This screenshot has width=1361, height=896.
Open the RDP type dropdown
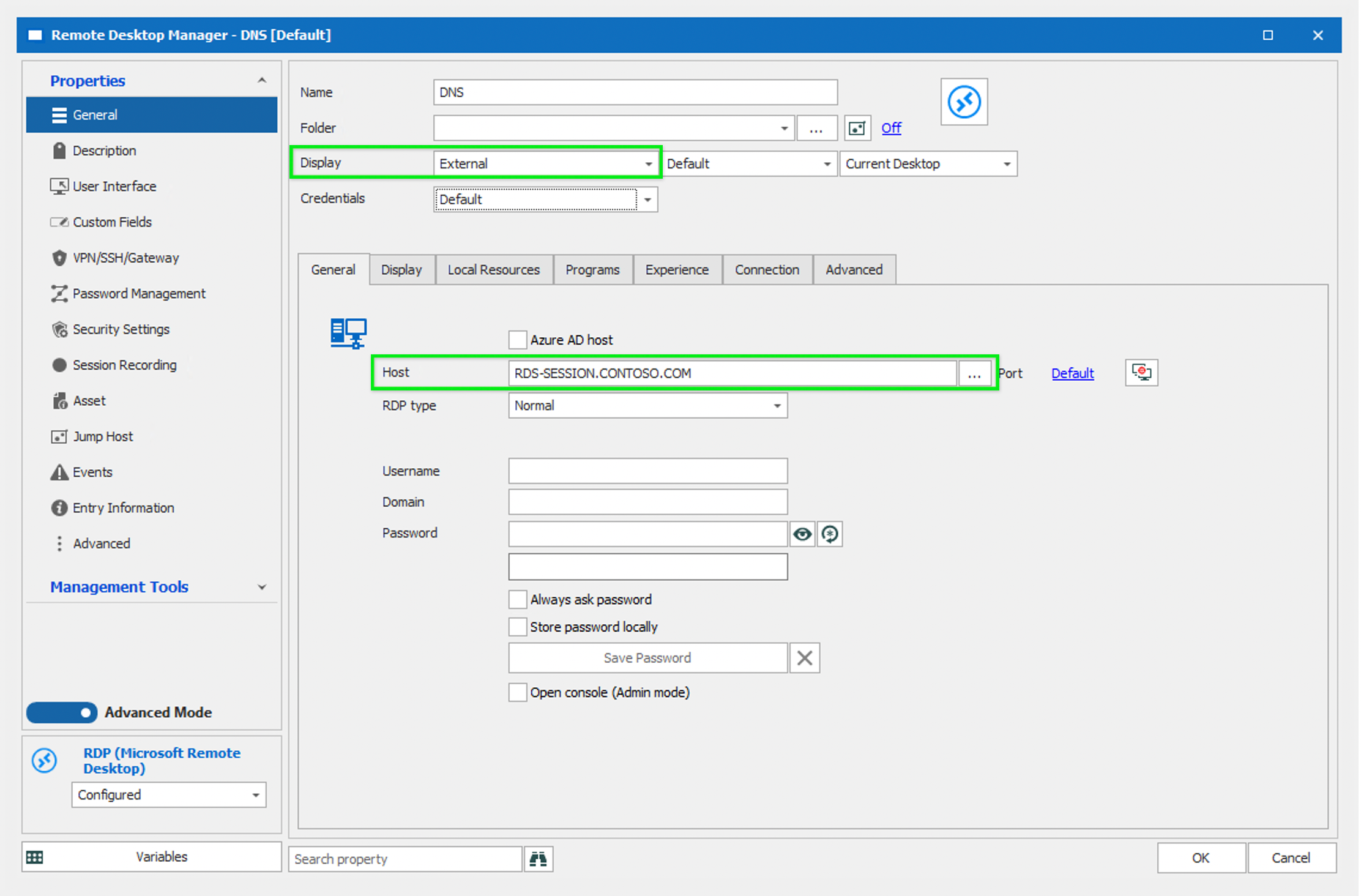point(777,406)
